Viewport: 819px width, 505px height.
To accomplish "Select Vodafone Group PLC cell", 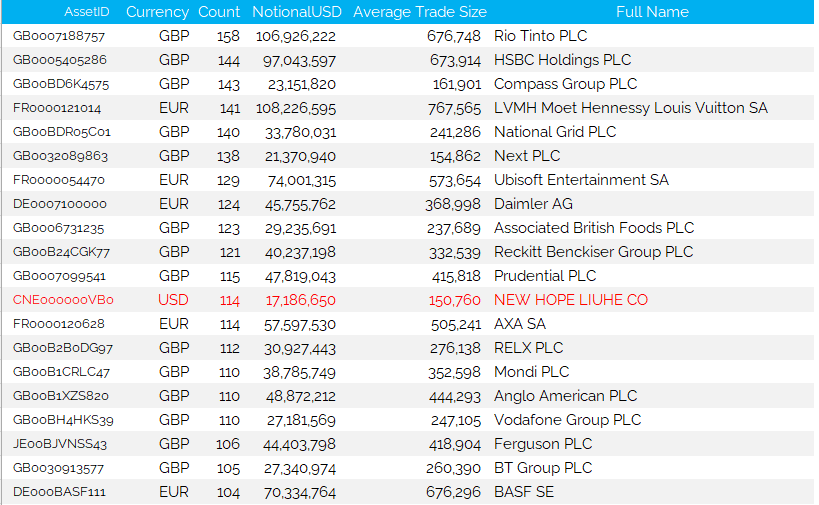I will (x=568, y=420).
